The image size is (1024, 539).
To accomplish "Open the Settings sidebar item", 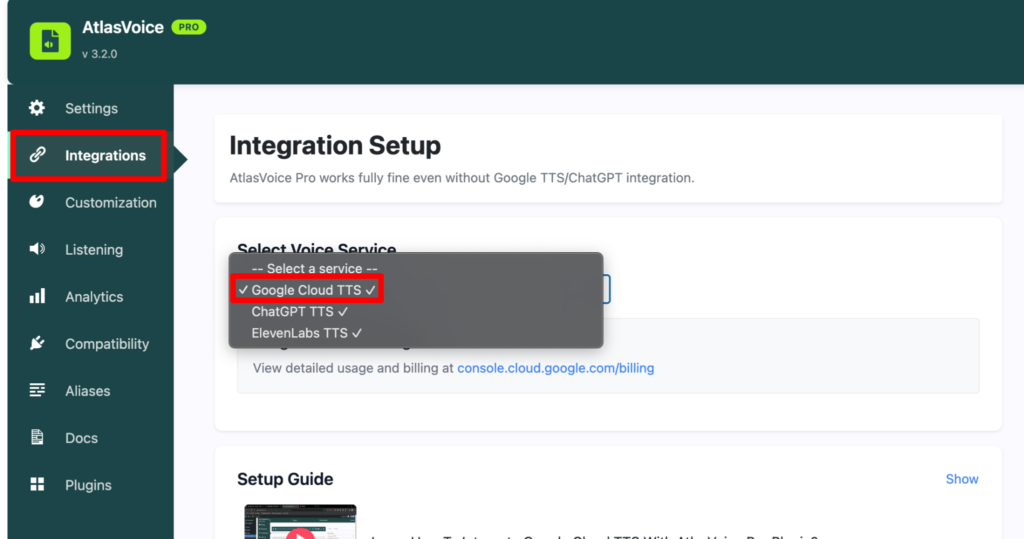I will [x=91, y=108].
